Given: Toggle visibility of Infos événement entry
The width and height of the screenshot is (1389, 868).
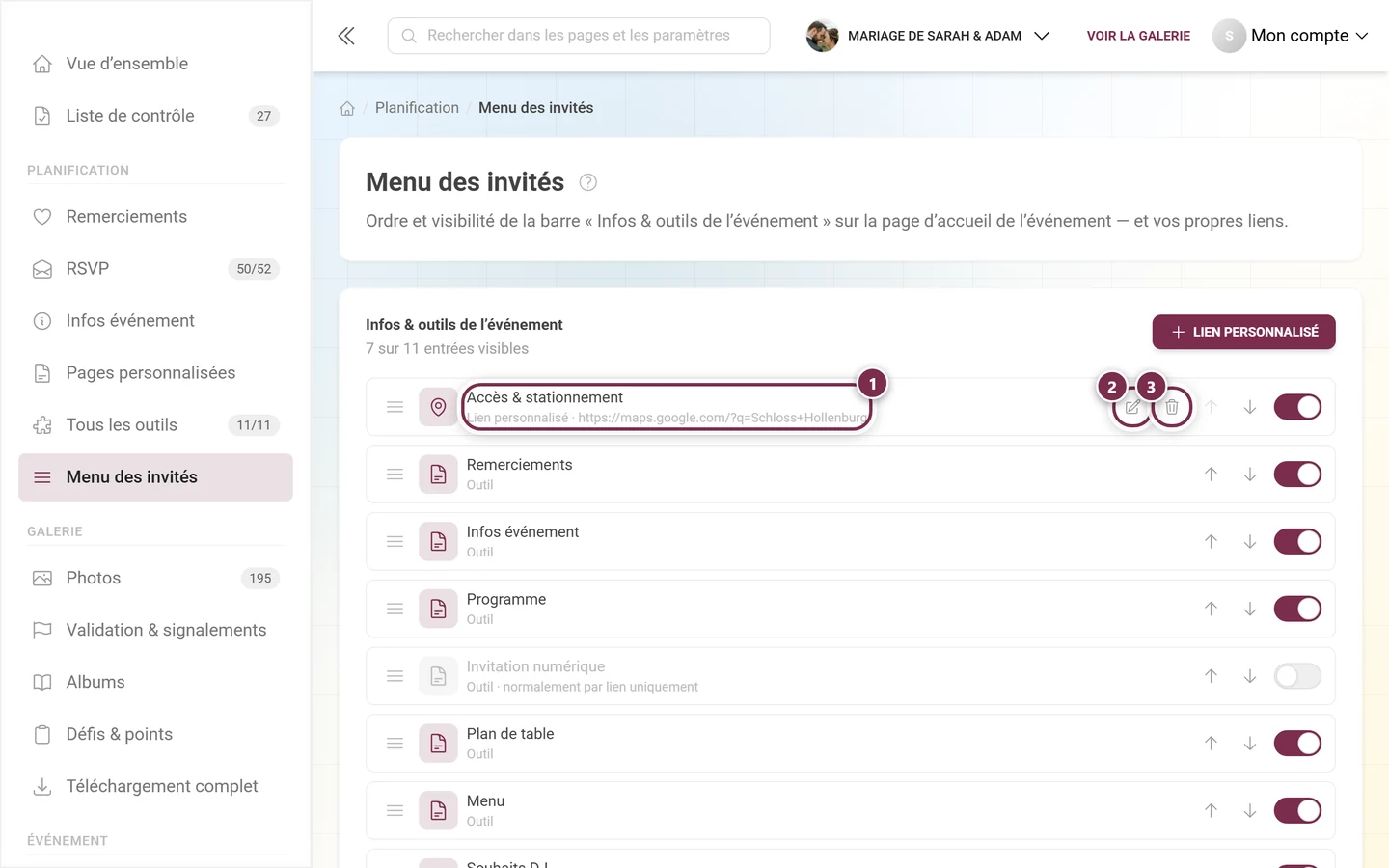Looking at the screenshot, I should point(1297,542).
